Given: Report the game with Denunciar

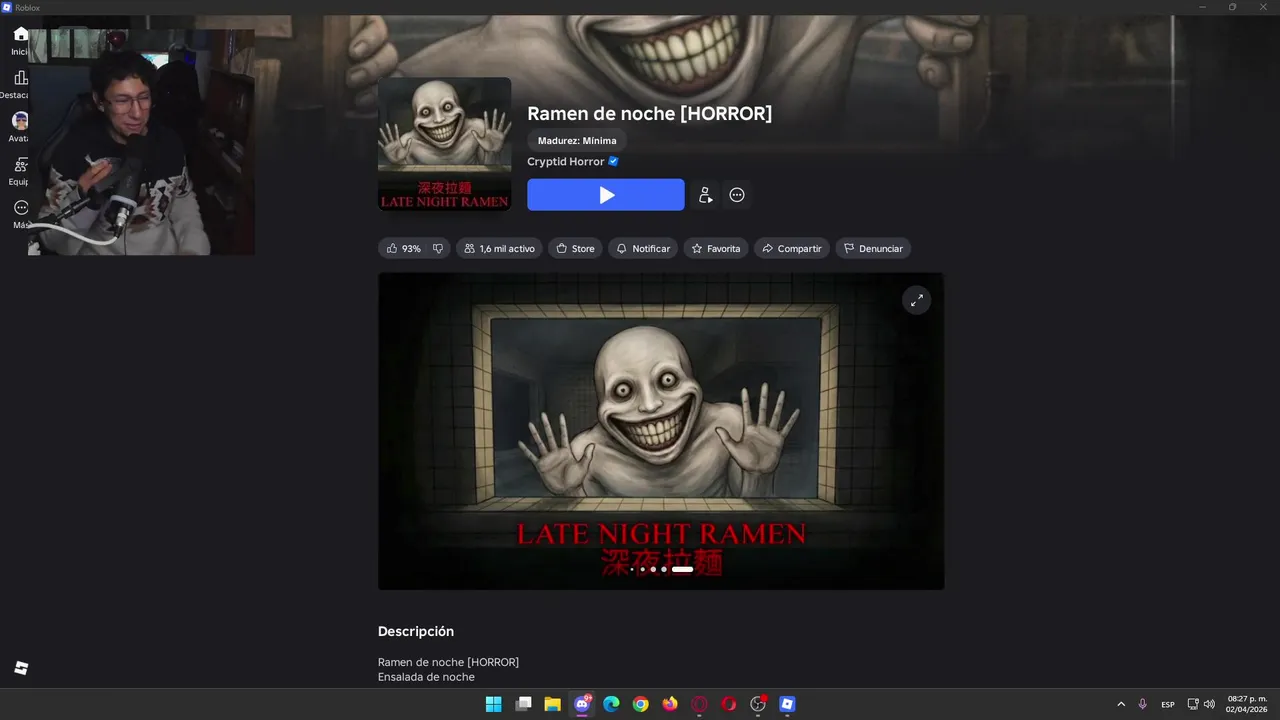Looking at the screenshot, I should tap(873, 248).
